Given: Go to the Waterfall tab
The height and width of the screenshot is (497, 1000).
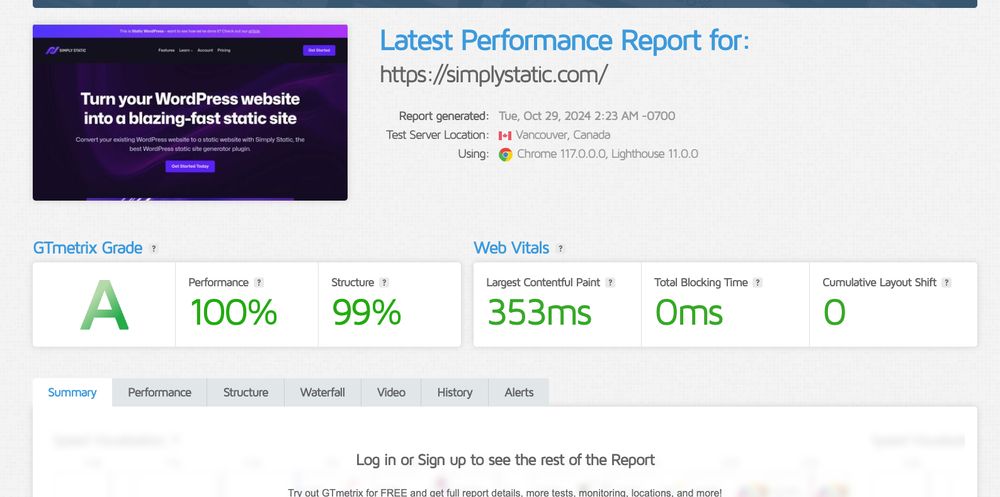Looking at the screenshot, I should 323,392.
